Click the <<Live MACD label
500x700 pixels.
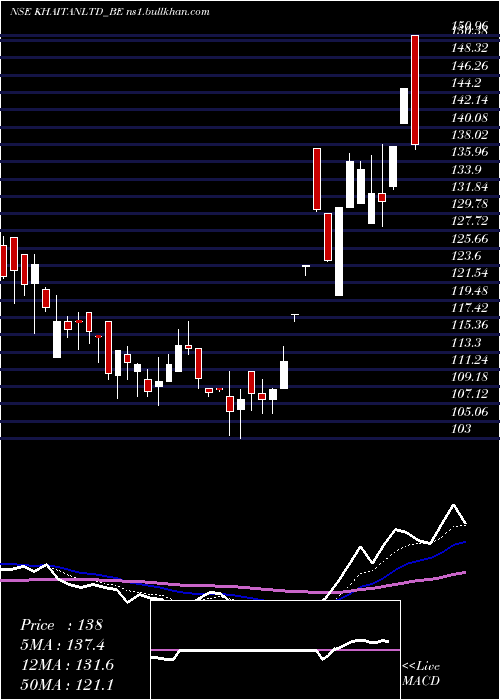coord(421,673)
